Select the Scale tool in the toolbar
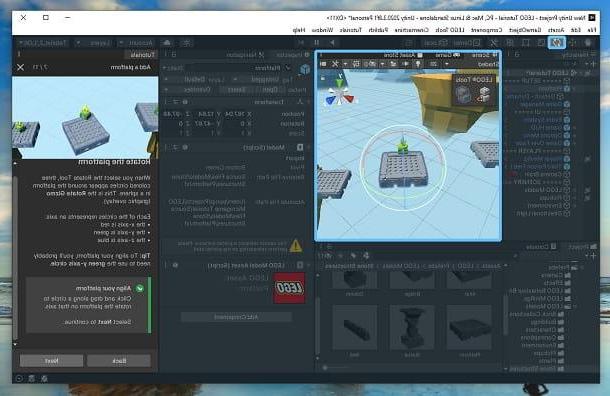This screenshot has width=610, height=396. click(541, 42)
